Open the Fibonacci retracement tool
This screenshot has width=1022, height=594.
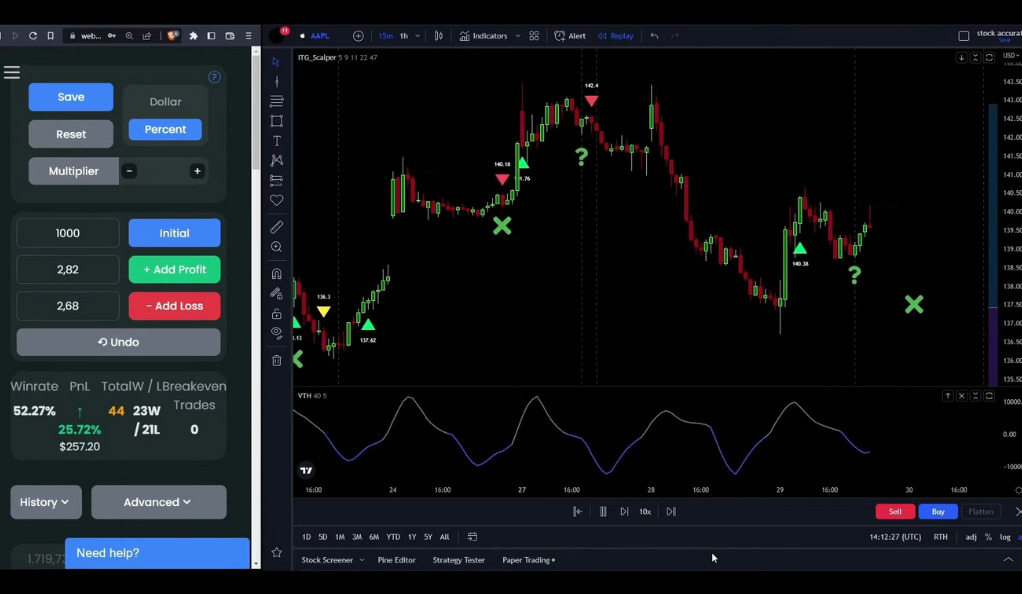pos(276,101)
